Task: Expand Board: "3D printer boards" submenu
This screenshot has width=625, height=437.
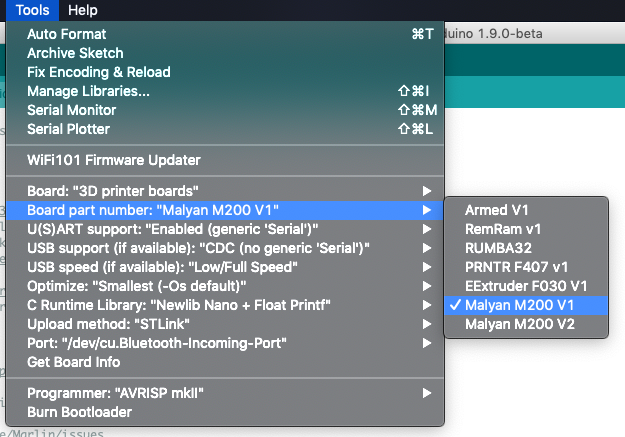Action: pyautogui.click(x=225, y=191)
